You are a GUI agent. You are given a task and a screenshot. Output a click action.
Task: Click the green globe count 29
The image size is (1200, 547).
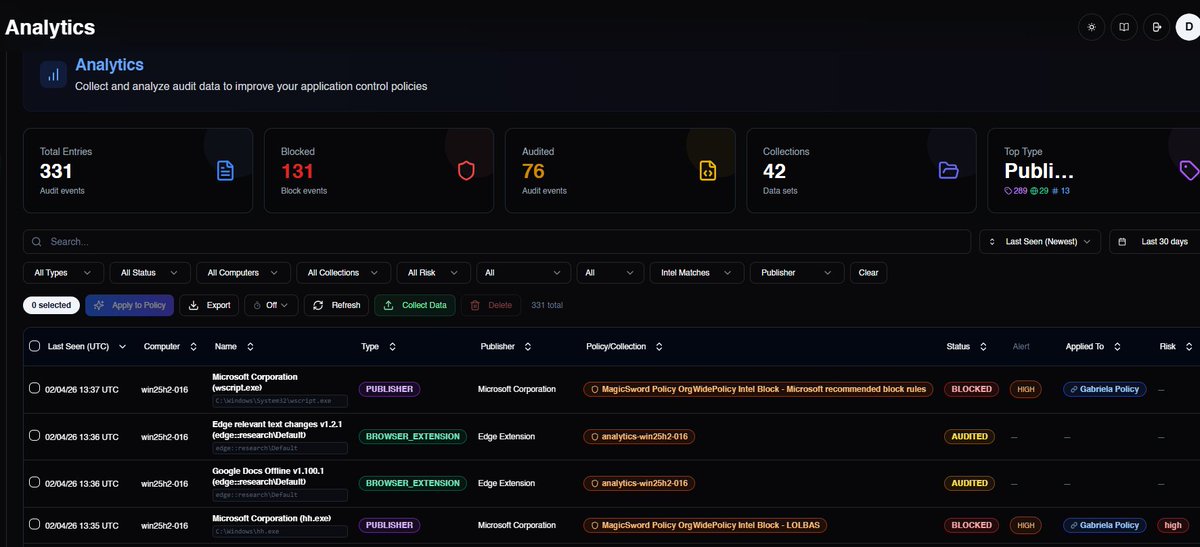pyautogui.click(x=1039, y=190)
